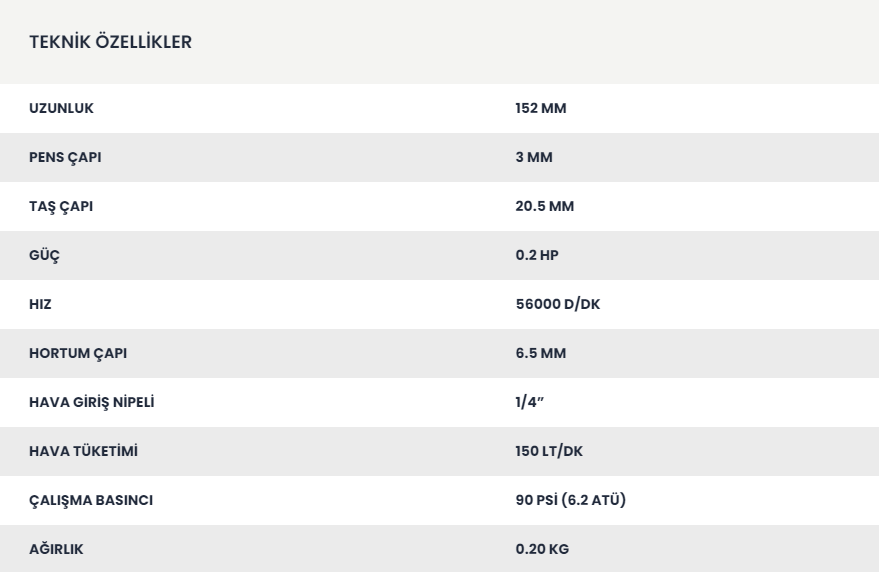Select the GÜÇ row label

pyautogui.click(x=44, y=255)
